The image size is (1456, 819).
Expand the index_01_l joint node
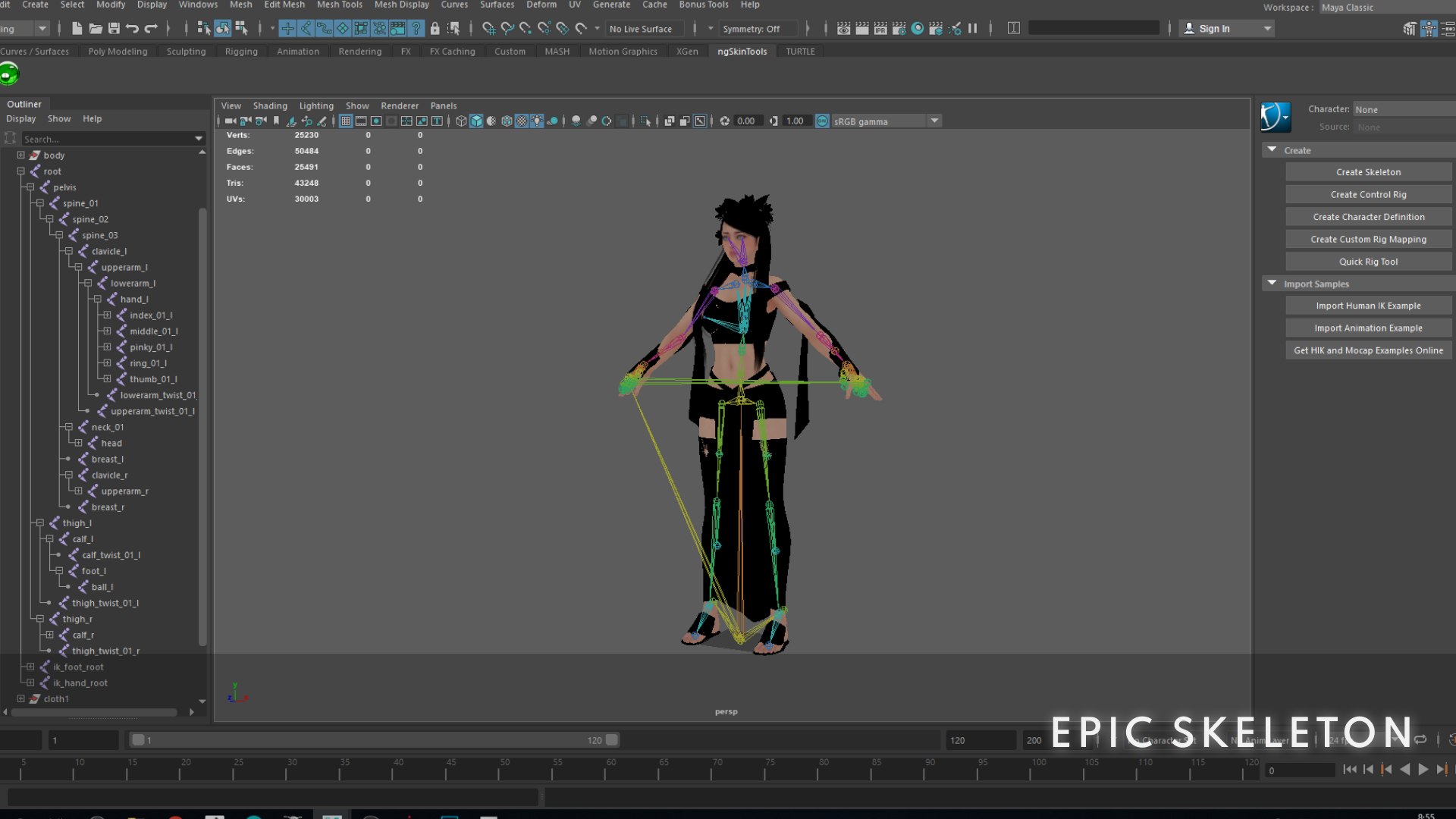(107, 315)
